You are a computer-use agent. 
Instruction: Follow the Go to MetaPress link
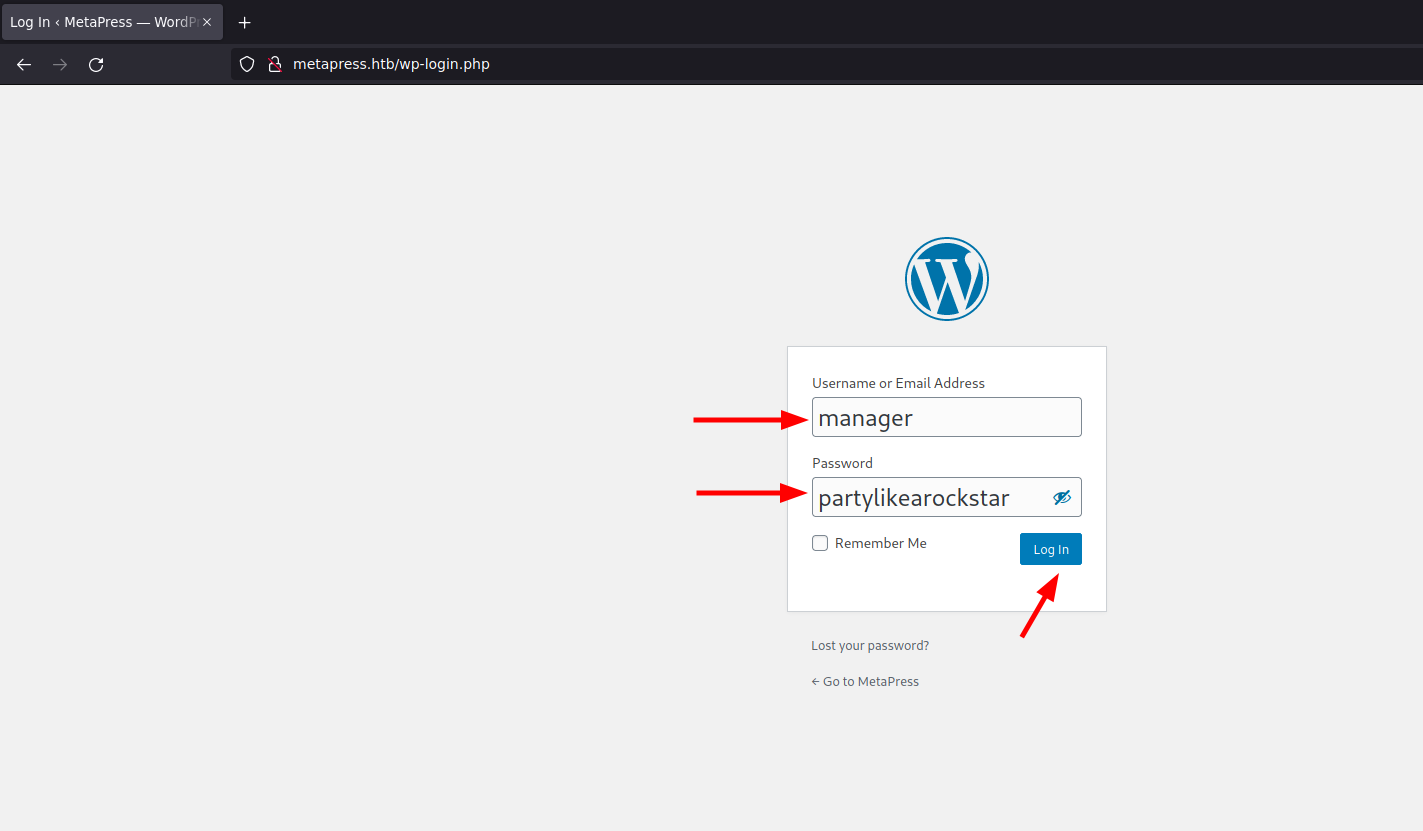pyautogui.click(x=865, y=682)
